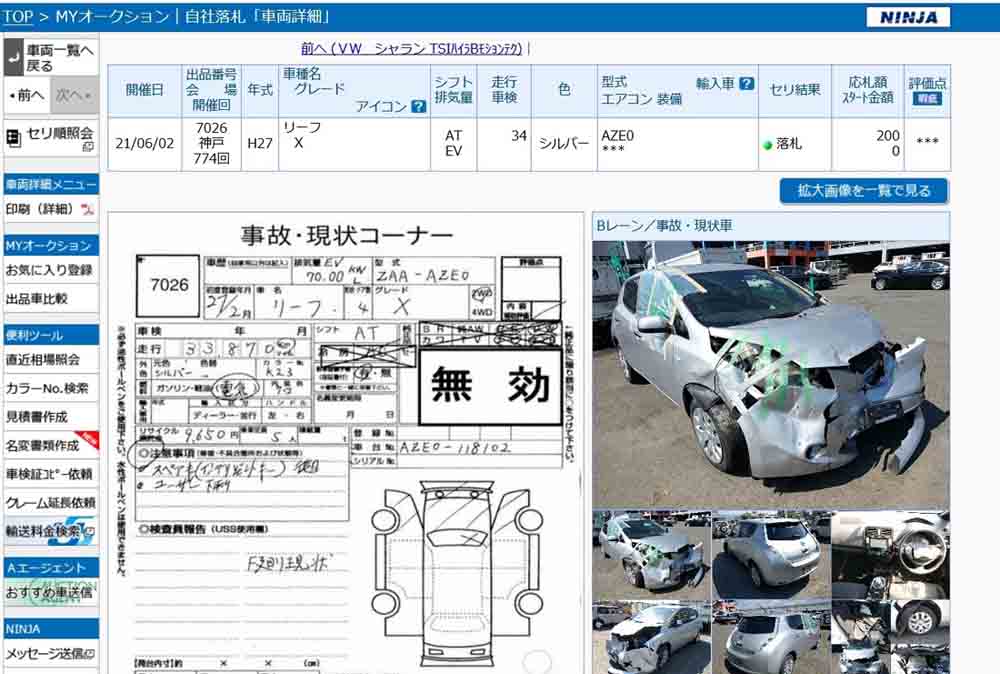Click the blue badge under 評価点 header
Image resolution: width=1000 pixels, height=674 pixels.
pos(927,99)
